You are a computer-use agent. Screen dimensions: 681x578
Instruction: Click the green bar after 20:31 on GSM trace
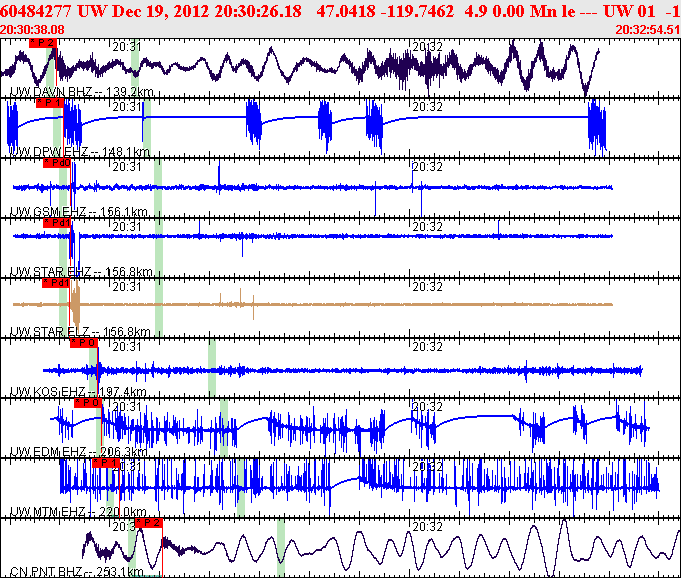tap(158, 188)
